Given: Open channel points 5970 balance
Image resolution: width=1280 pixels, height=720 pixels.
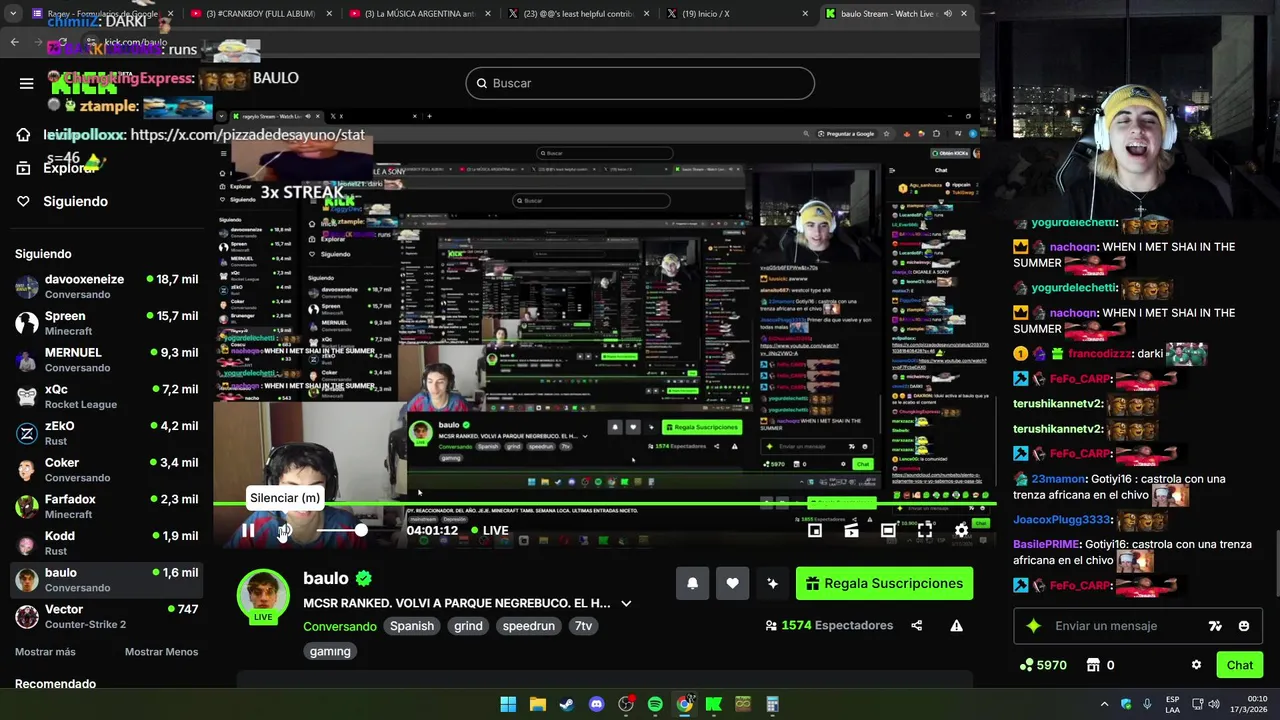Looking at the screenshot, I should point(1043,665).
